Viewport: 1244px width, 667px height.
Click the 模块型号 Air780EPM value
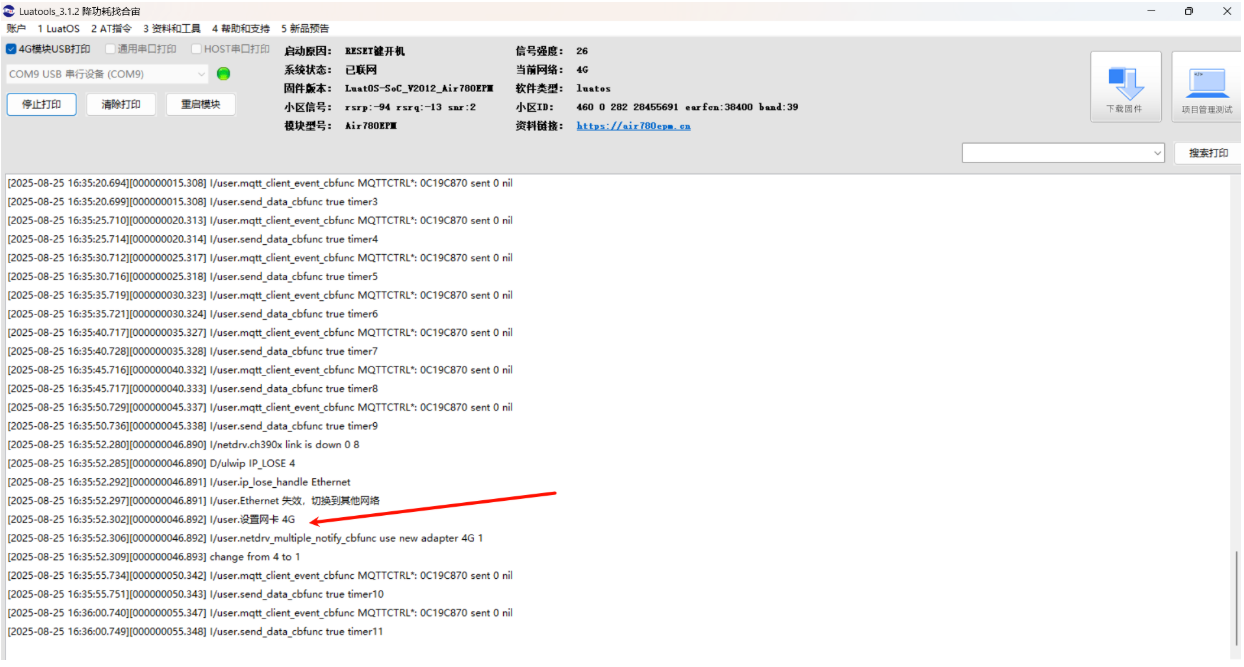click(370, 126)
